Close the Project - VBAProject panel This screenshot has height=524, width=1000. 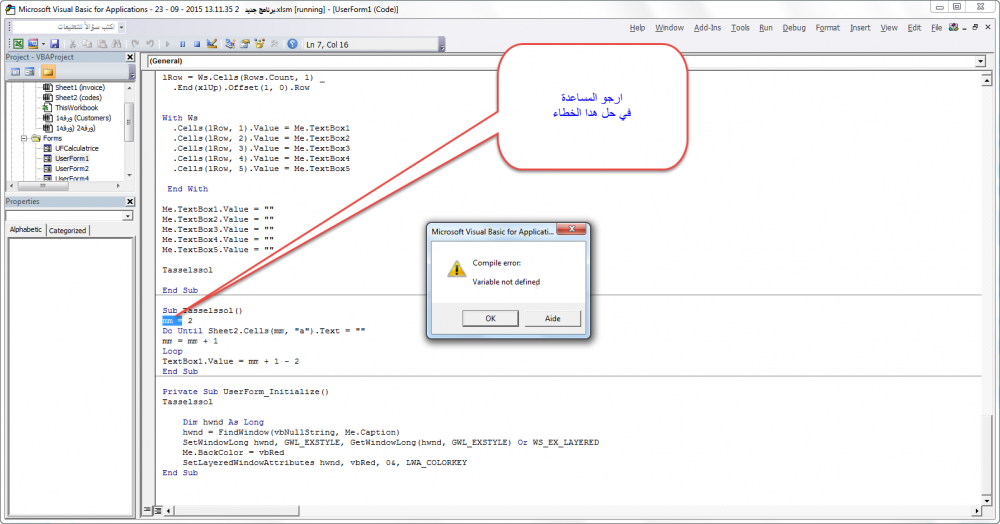tap(130, 57)
